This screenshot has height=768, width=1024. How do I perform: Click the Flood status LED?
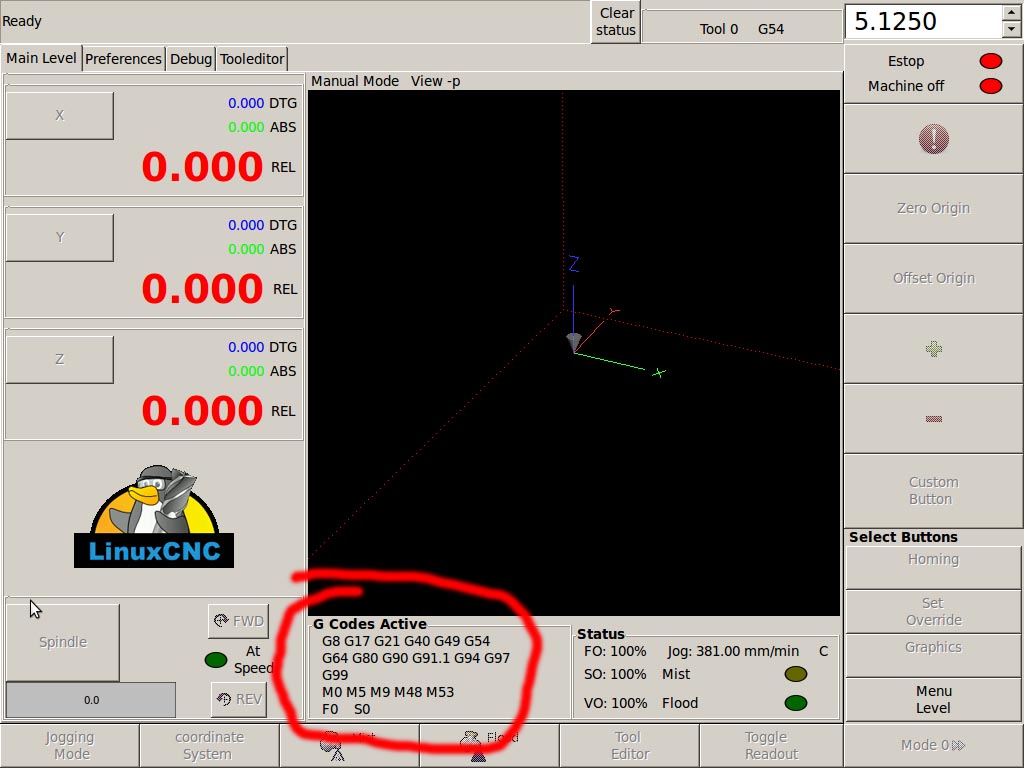click(795, 703)
